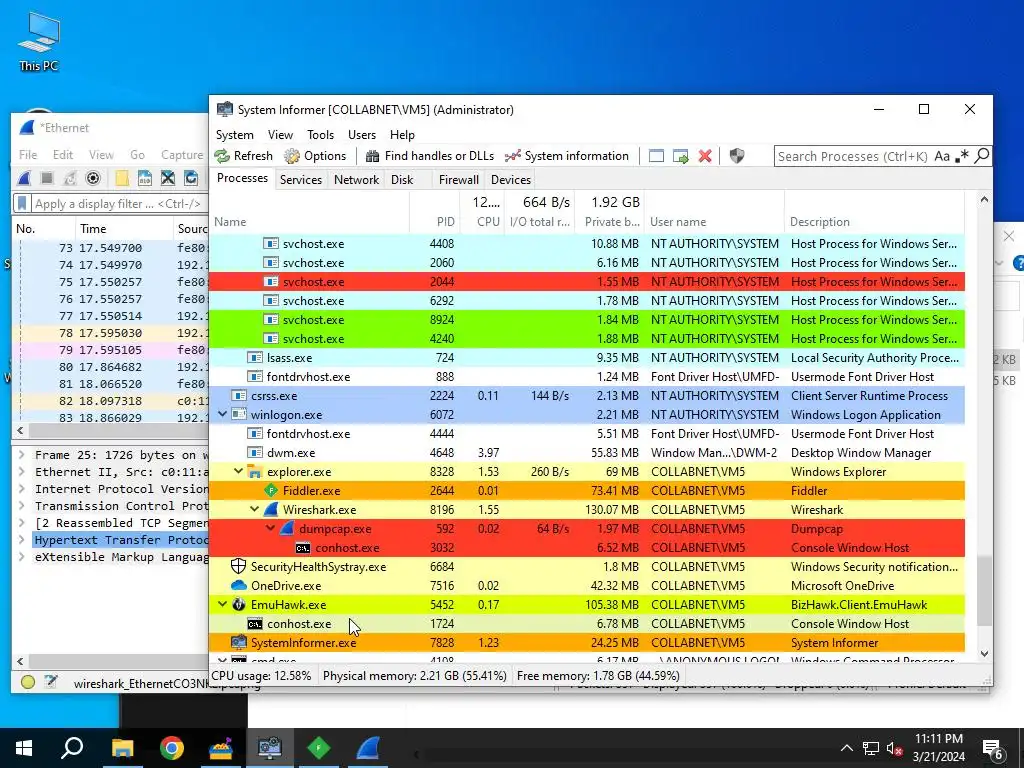
Task: Select the csrss.exe process row
Action: (x=586, y=395)
